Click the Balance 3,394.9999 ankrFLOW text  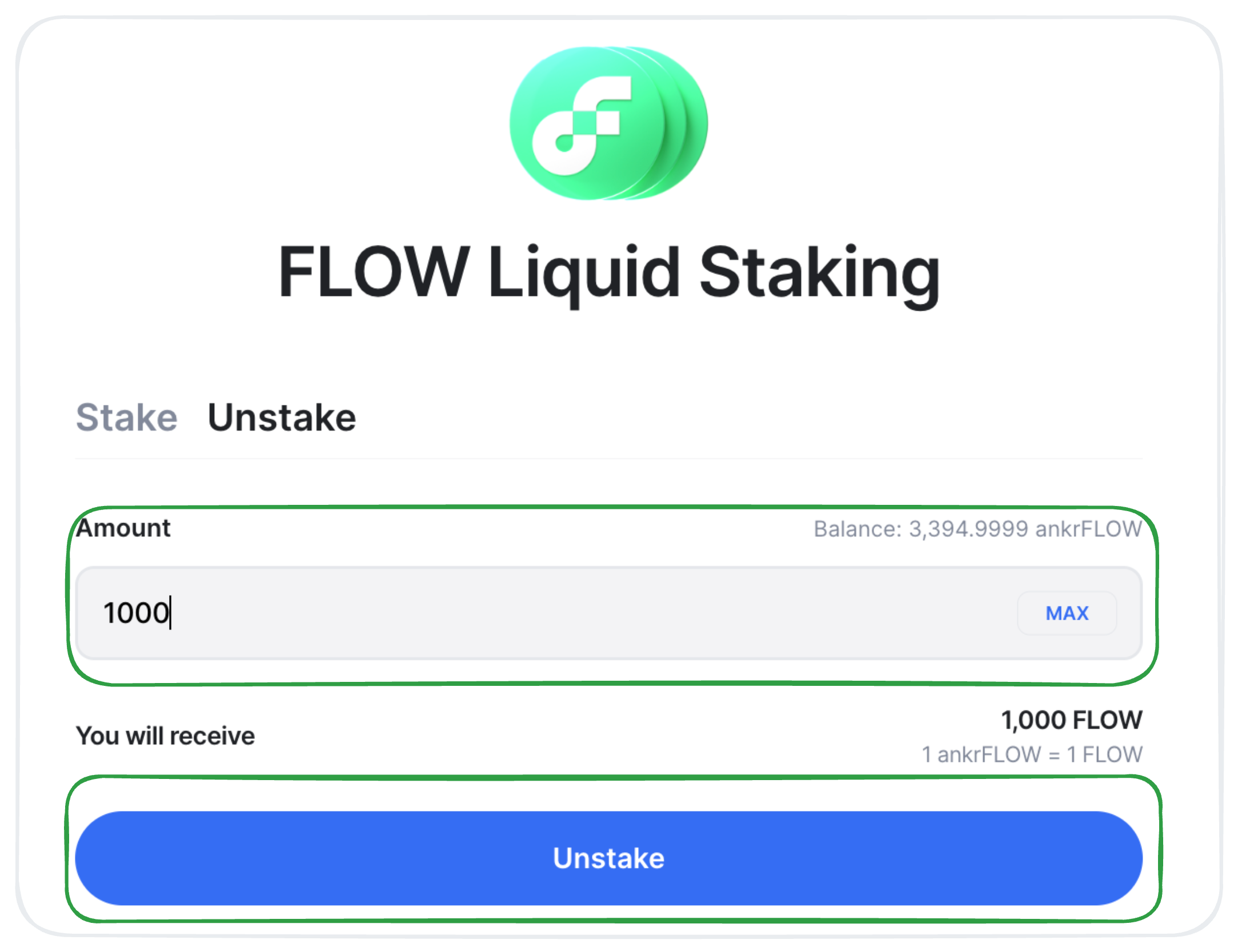coord(977,529)
